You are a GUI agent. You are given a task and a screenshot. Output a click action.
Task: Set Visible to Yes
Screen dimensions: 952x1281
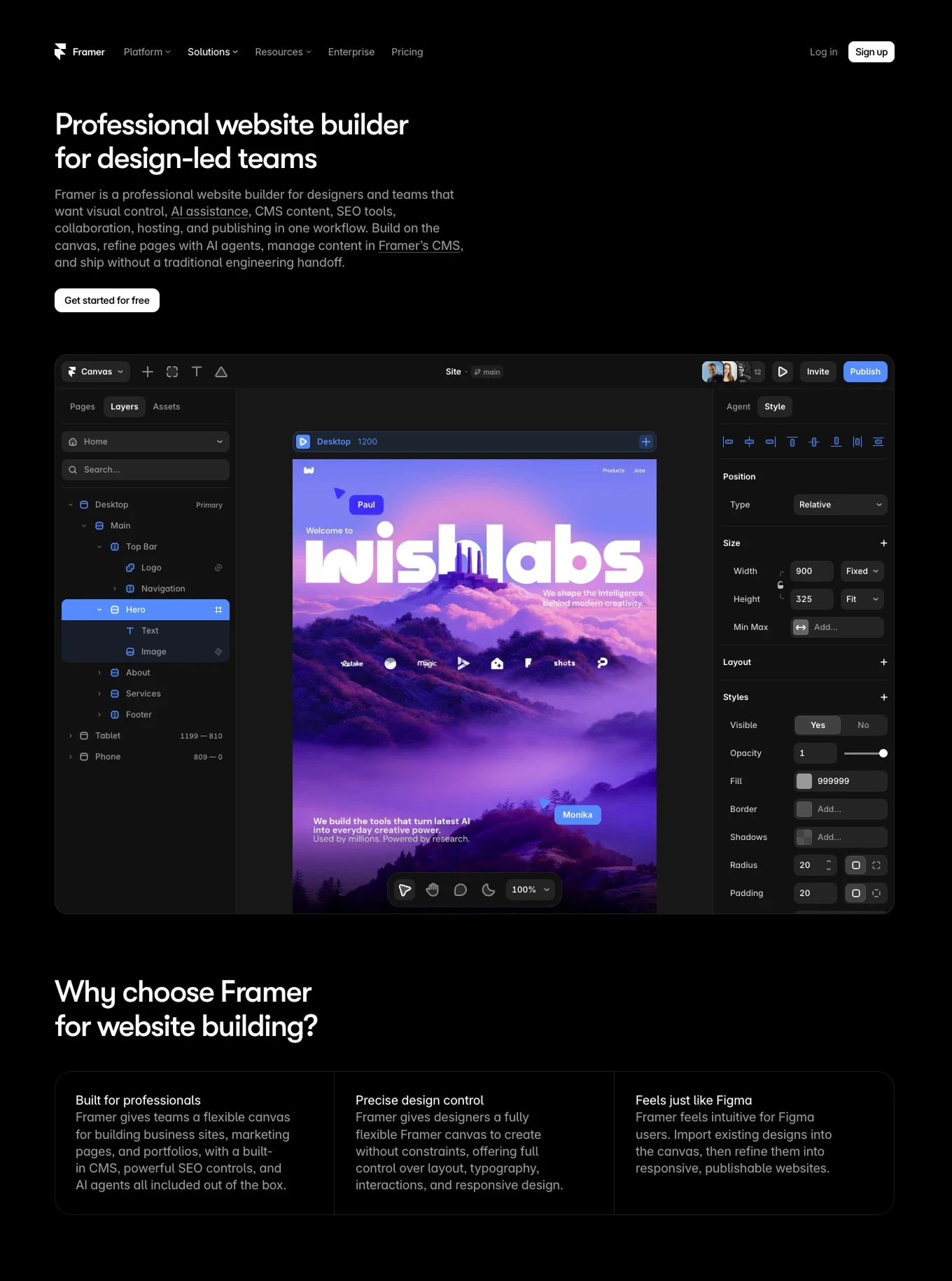818,725
